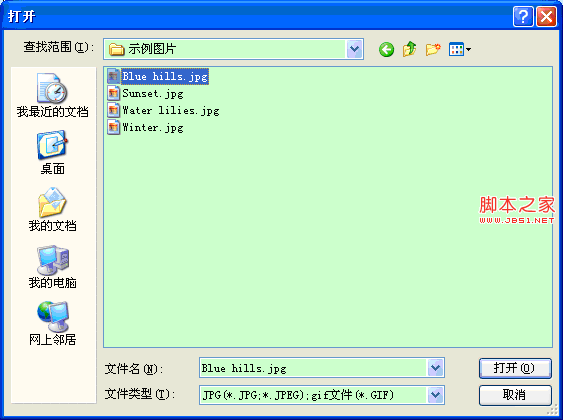Click the help question mark button
The width and height of the screenshot is (563, 420).
click(523, 17)
